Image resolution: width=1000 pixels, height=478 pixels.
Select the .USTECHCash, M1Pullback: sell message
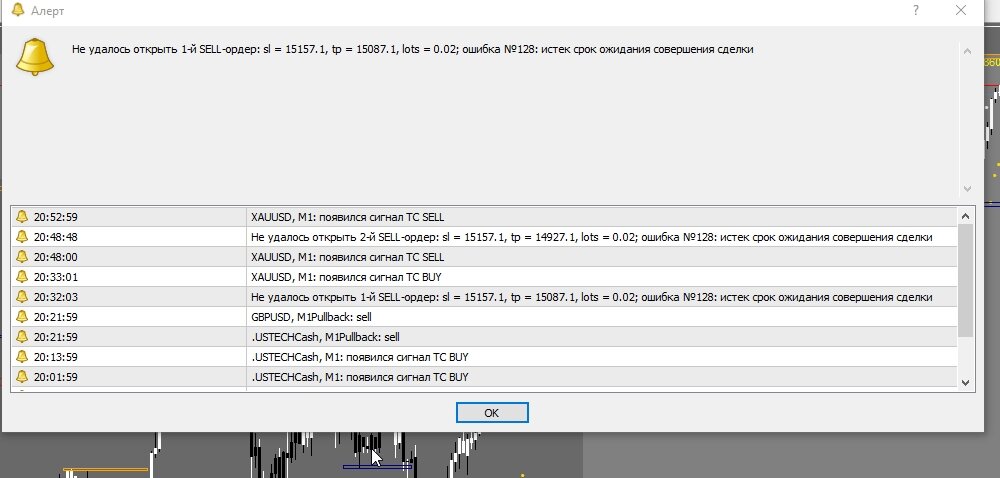[x=325, y=337]
